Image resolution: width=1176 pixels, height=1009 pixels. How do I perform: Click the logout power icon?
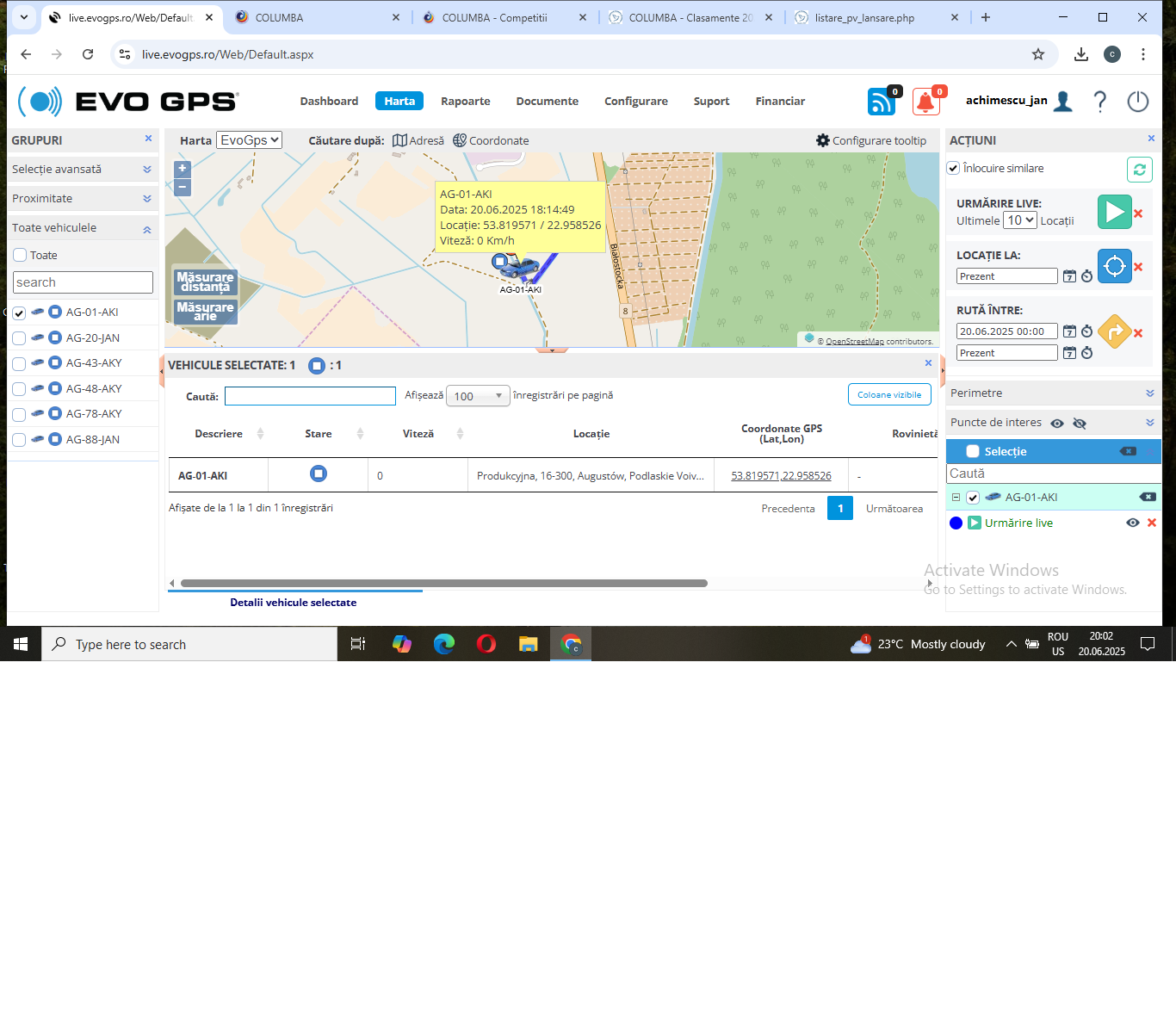pos(1137,102)
